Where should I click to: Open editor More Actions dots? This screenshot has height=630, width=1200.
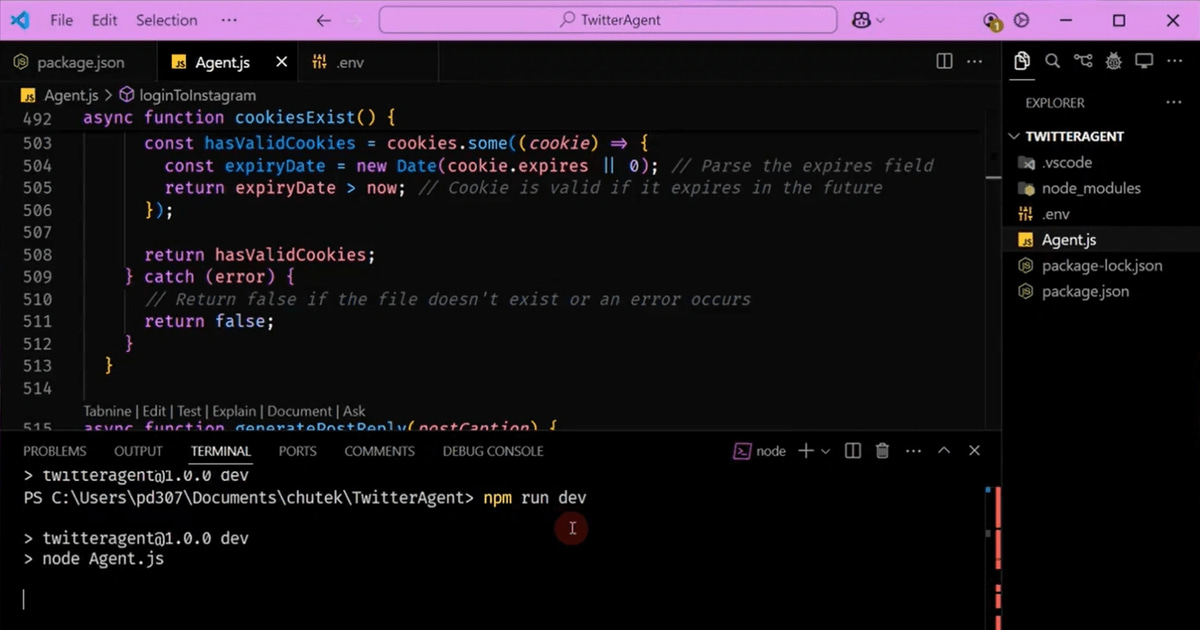point(975,62)
